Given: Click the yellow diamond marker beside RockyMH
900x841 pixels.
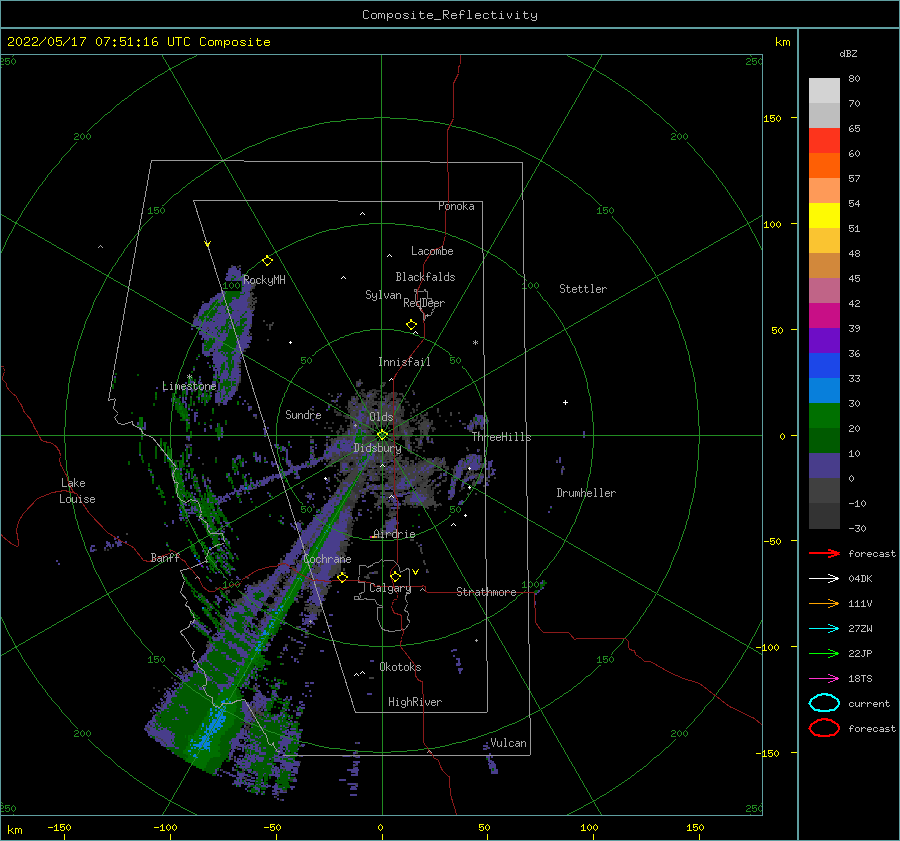Looking at the screenshot, I should pos(267,261).
